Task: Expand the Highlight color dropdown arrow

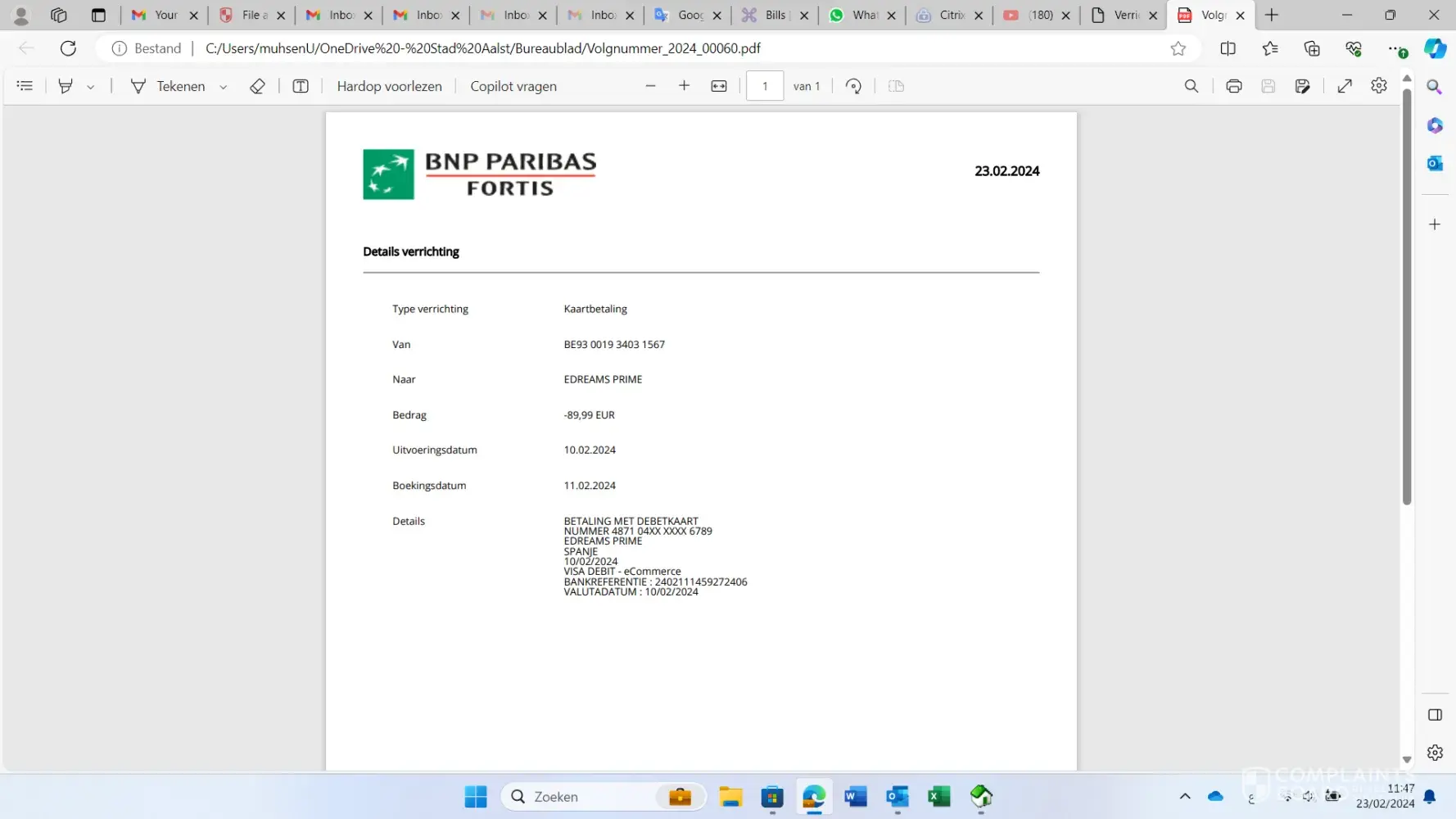Action: coord(90,87)
